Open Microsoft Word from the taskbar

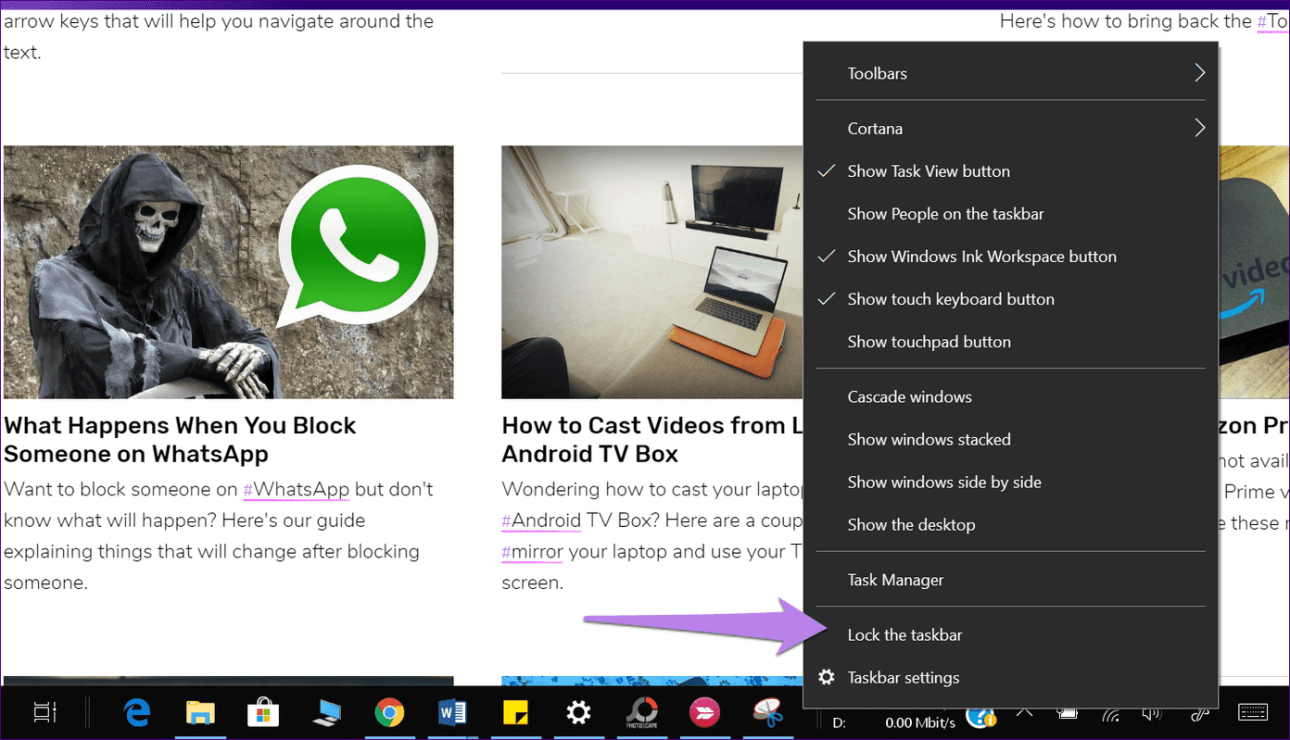(452, 713)
